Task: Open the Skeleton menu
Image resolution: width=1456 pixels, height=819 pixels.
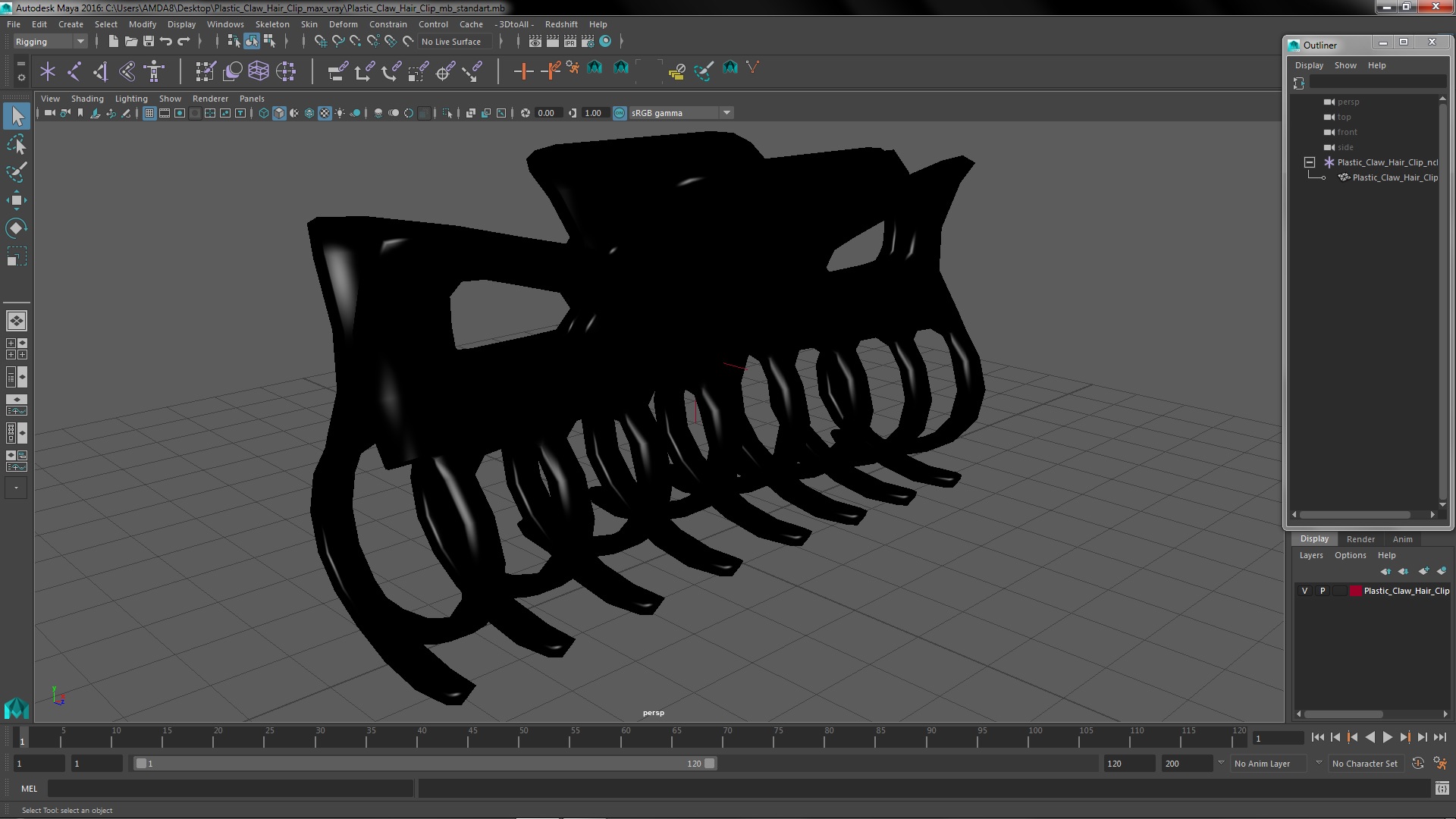Action: (271, 24)
